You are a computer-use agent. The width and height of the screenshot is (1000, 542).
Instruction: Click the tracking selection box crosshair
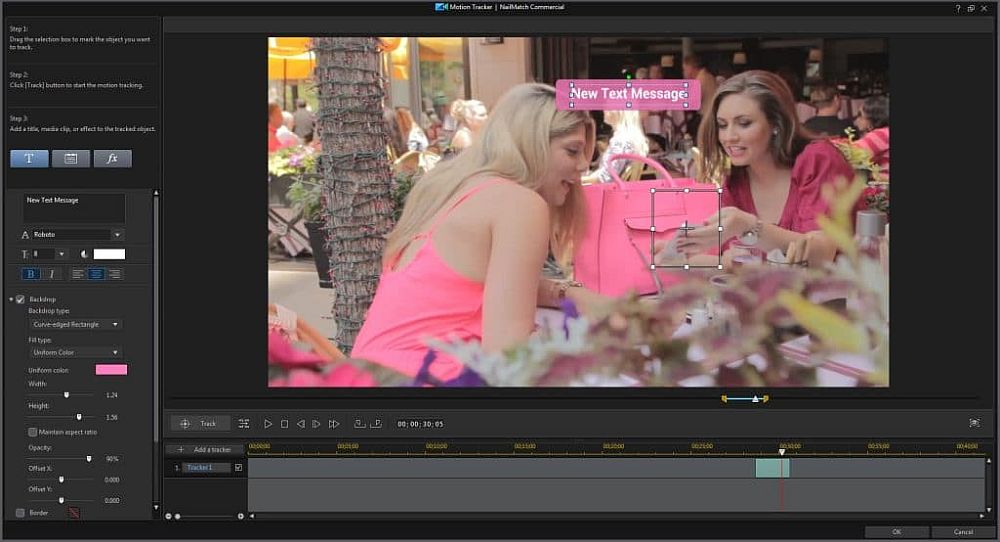tap(686, 228)
